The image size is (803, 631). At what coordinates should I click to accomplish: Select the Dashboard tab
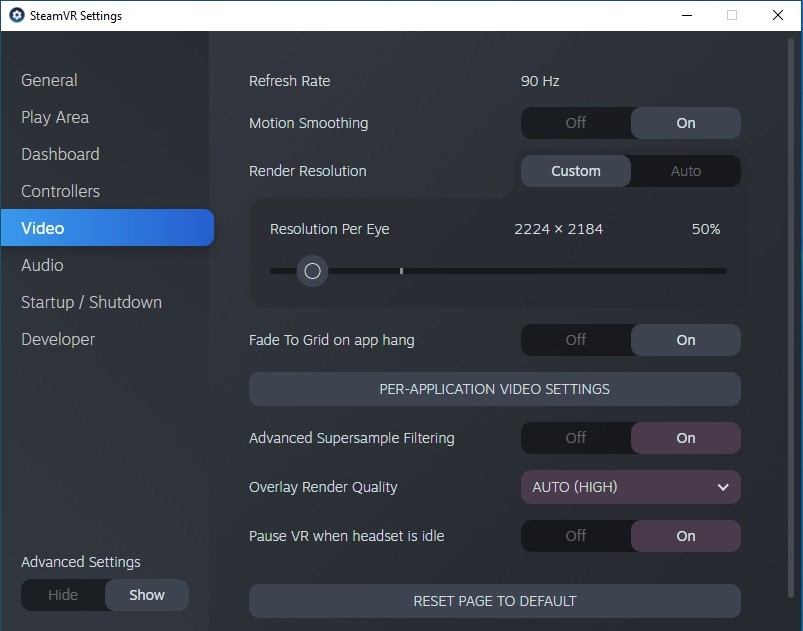(x=60, y=154)
